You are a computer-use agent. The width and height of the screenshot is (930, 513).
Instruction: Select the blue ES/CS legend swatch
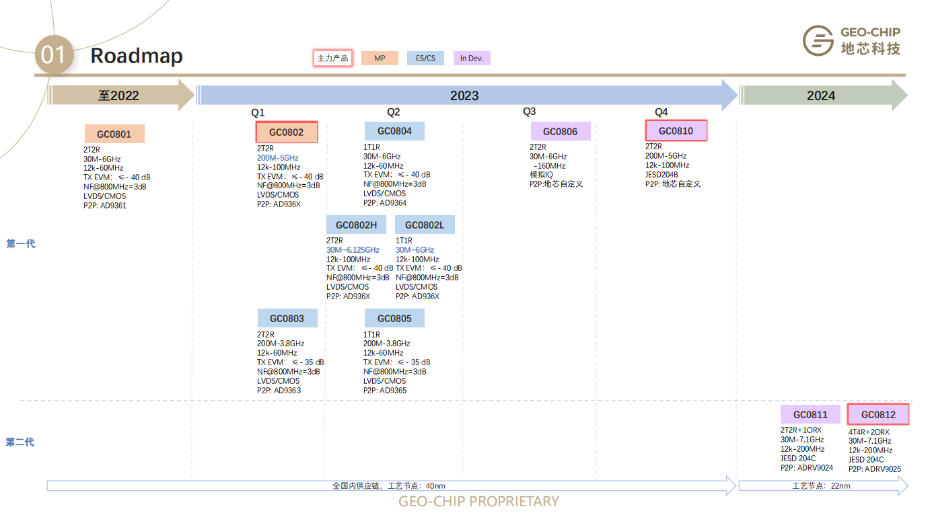(x=425, y=58)
